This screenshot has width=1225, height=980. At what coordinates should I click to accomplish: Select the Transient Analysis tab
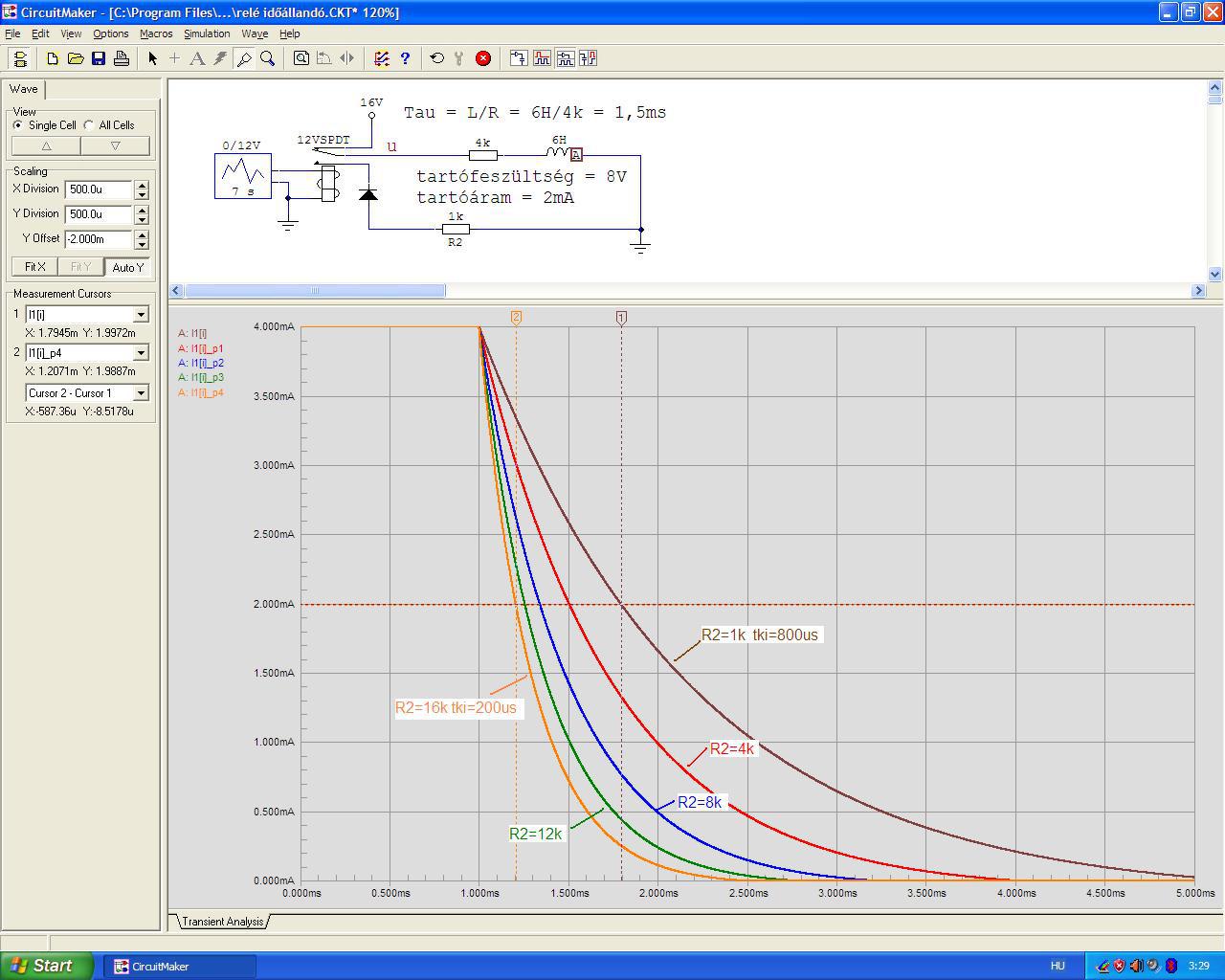pyautogui.click(x=223, y=922)
